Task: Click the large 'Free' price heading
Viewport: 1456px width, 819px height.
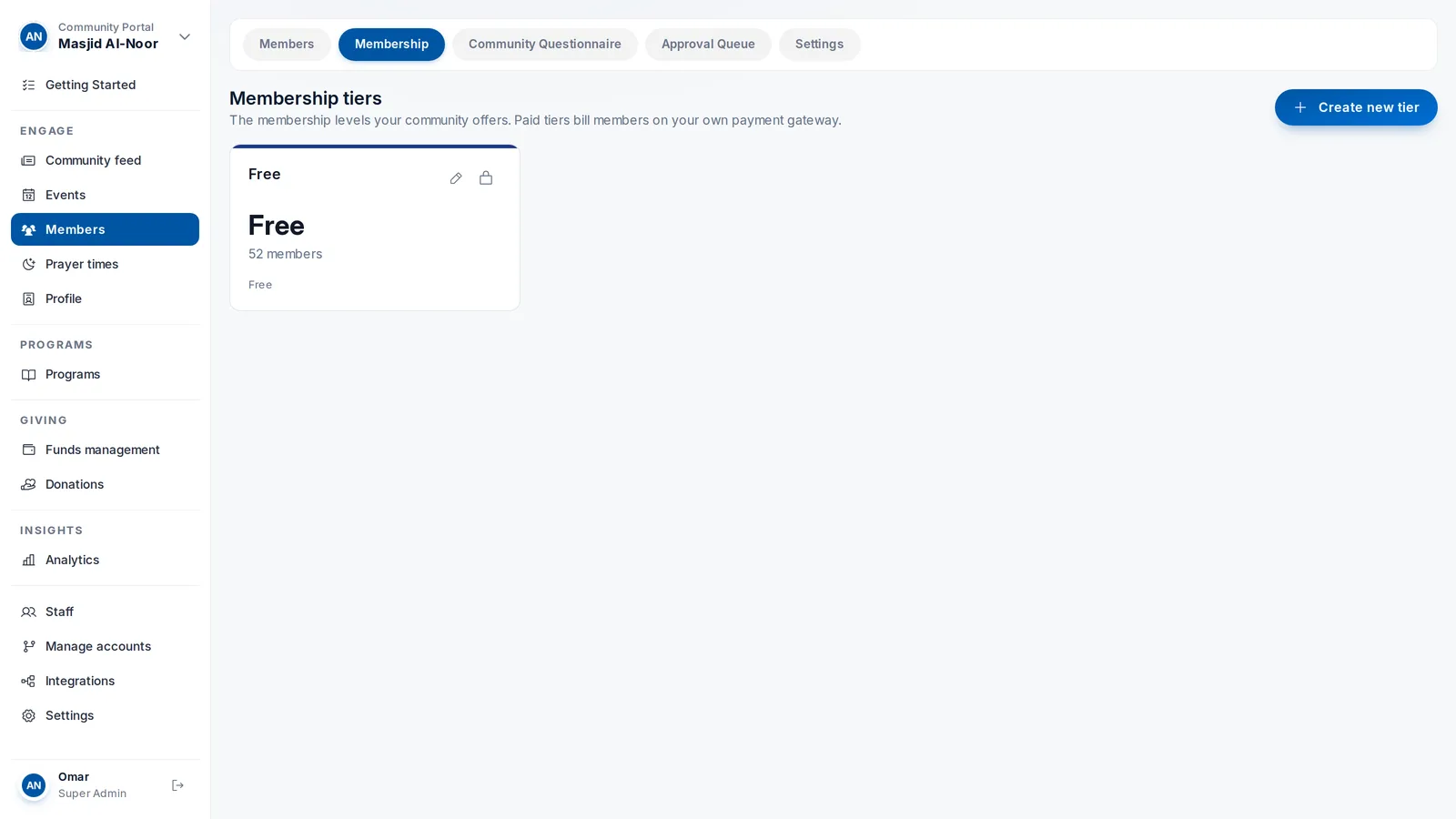Action: click(x=276, y=226)
